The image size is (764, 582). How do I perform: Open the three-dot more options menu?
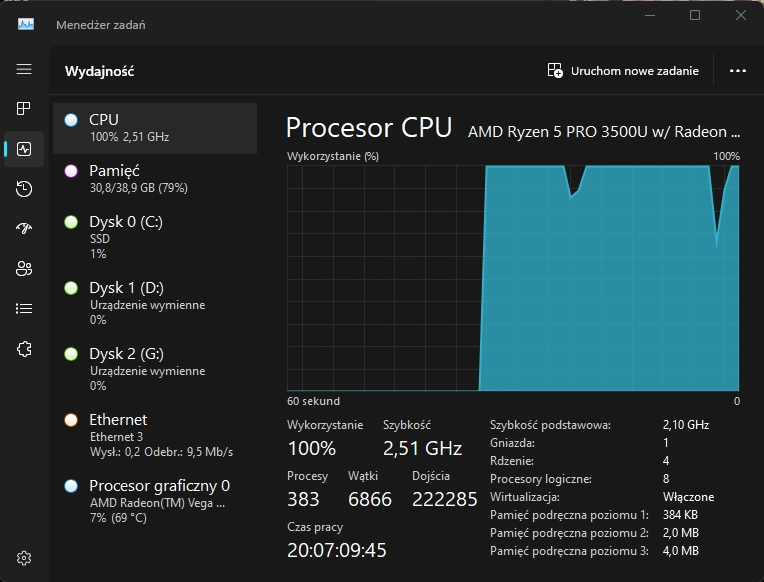738,71
